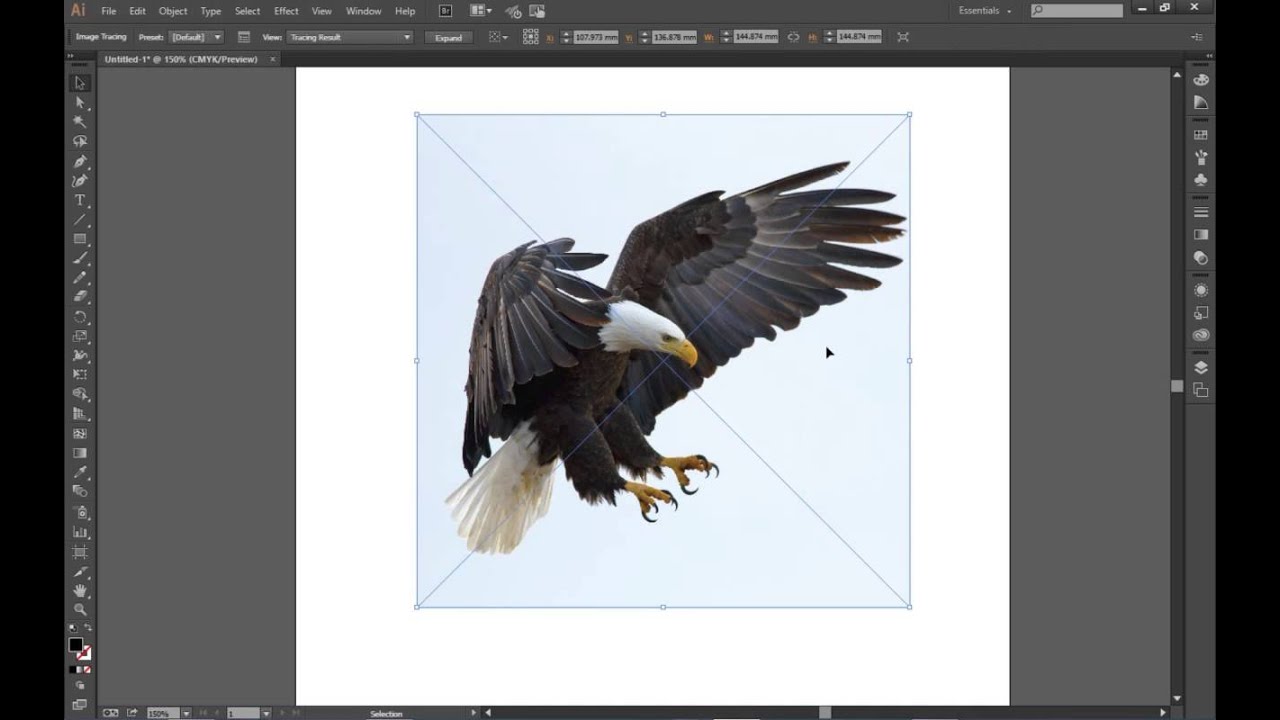Screen dimensions: 1280x720
Task: Open the Color Guide panel
Action: coord(1201,103)
